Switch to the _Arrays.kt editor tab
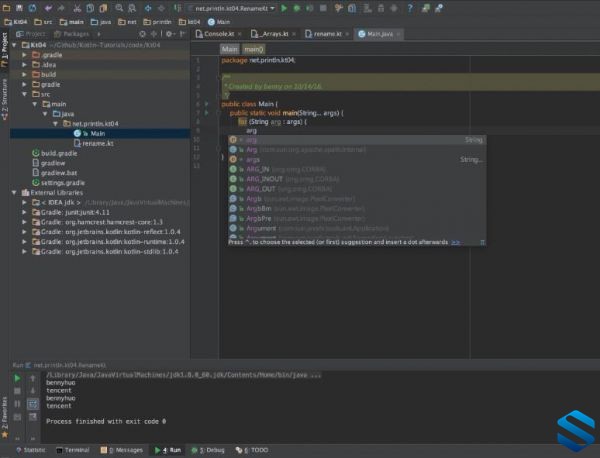 273,34
